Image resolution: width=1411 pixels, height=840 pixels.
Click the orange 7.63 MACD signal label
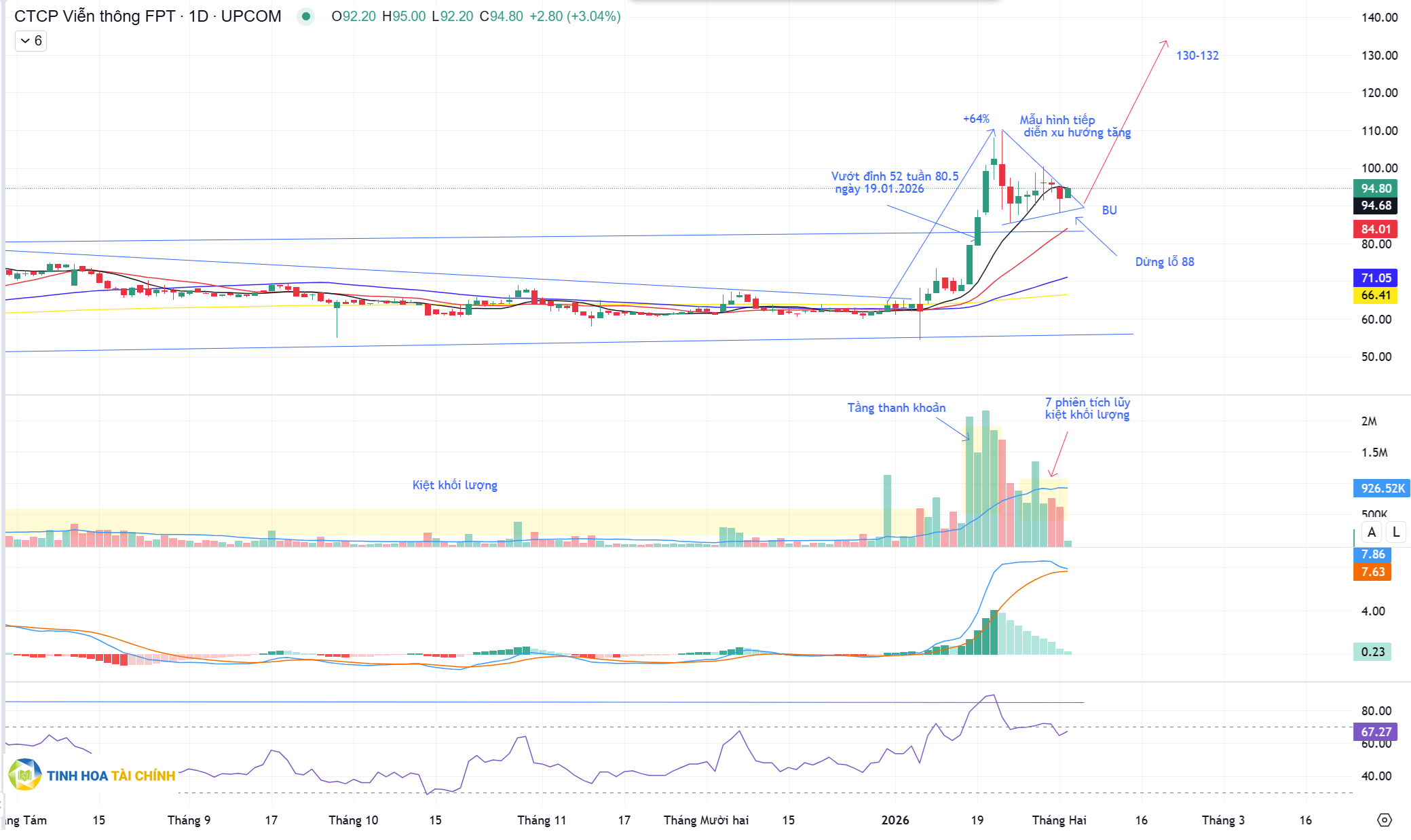[1372, 571]
